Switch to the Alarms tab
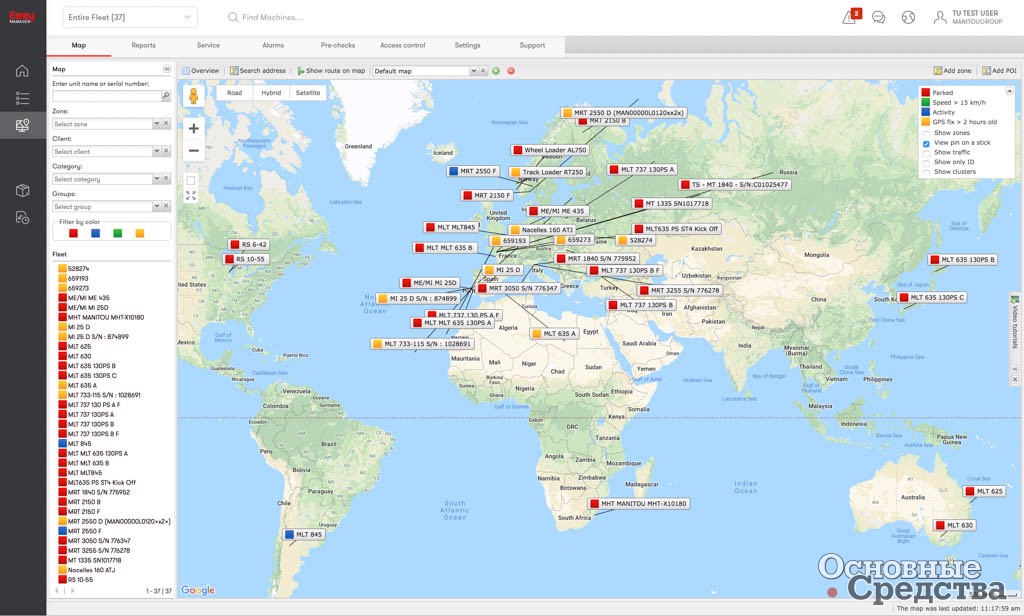The height and width of the screenshot is (616, 1024). pos(273,46)
